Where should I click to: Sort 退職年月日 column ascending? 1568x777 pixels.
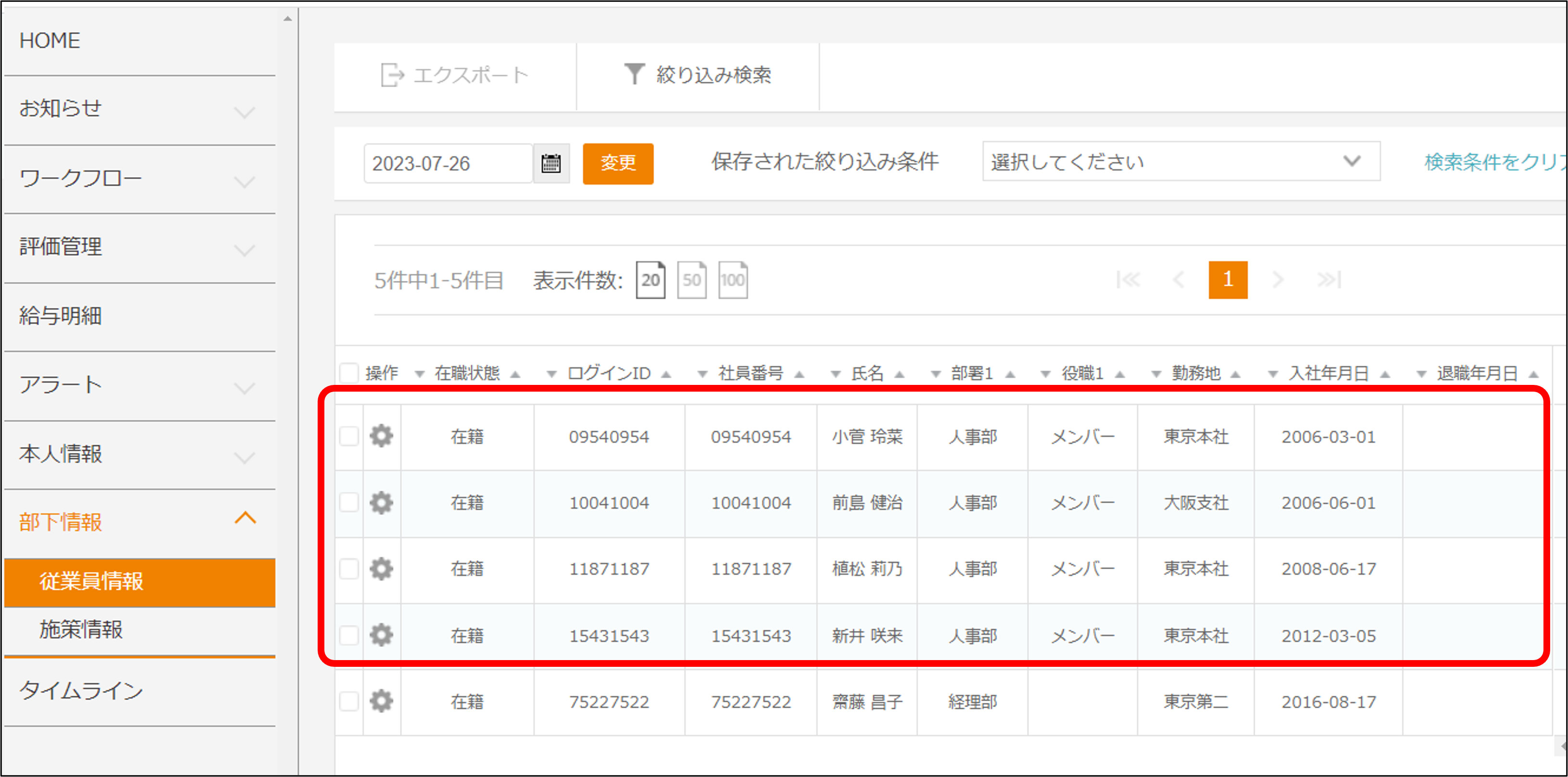coord(1533,374)
